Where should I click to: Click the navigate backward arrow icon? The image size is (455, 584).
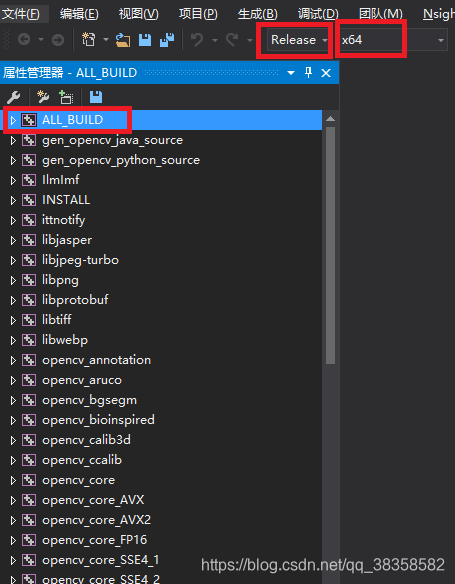pos(24,39)
